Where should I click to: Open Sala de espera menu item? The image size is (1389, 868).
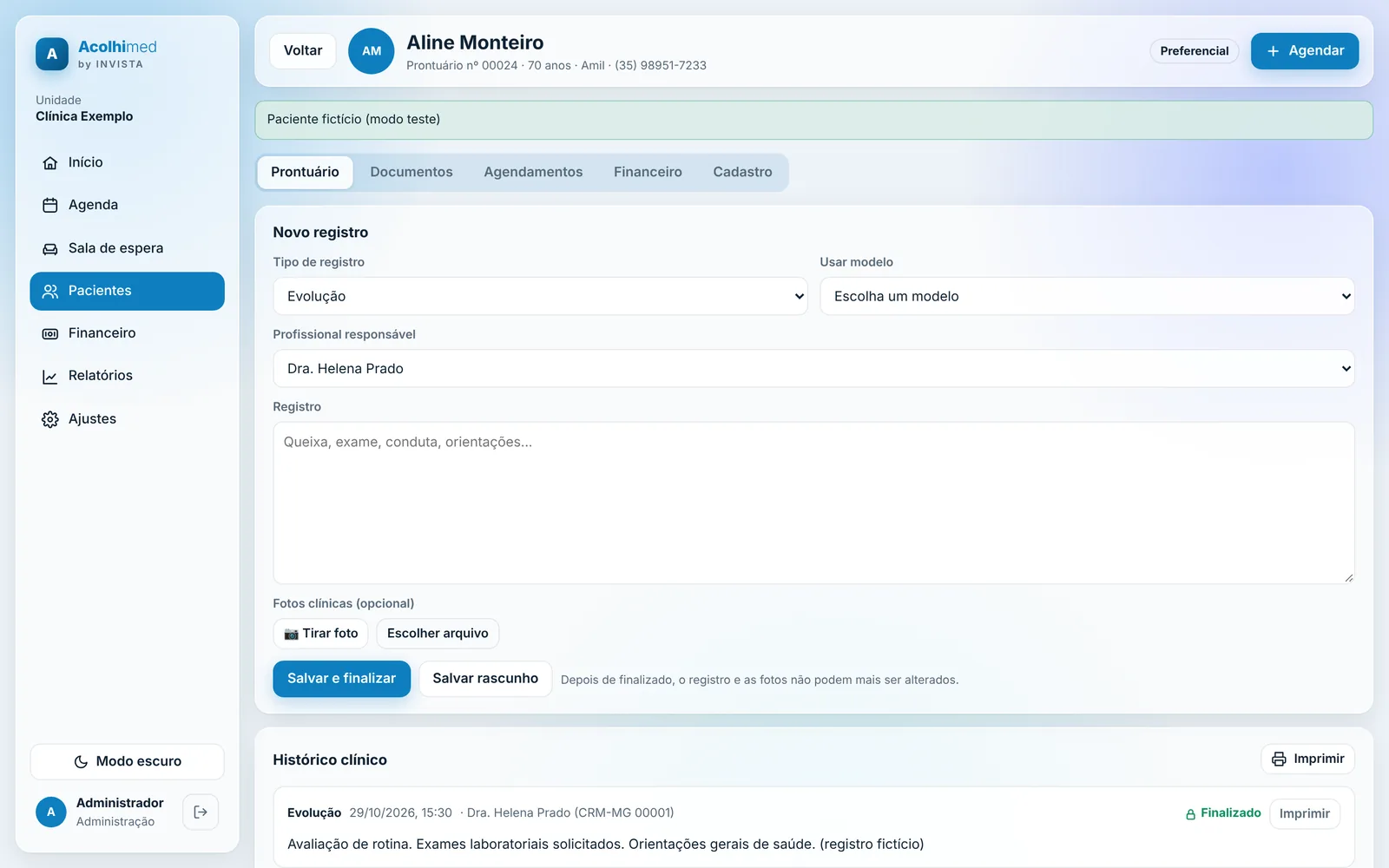128,248
